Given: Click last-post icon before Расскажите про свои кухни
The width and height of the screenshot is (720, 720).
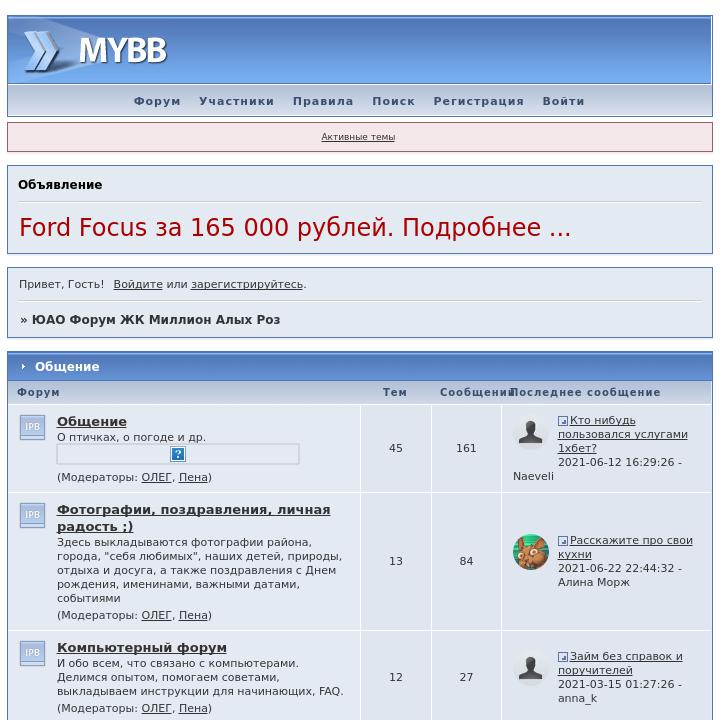Looking at the screenshot, I should tap(563, 541).
